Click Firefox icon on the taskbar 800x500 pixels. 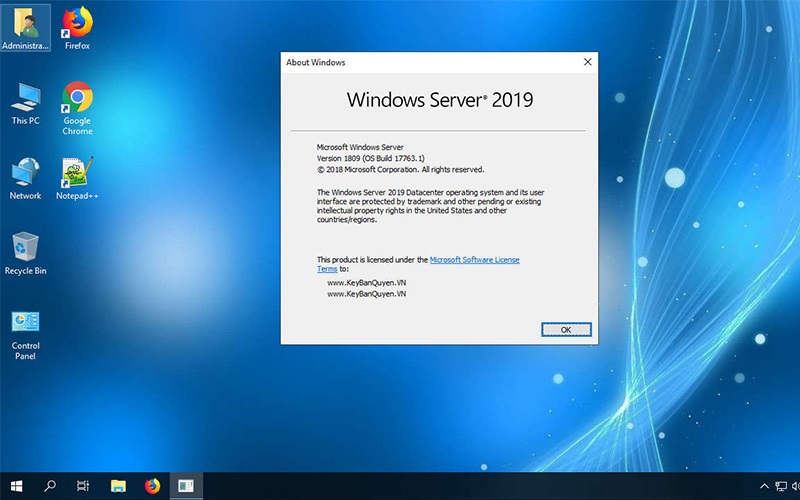152,486
